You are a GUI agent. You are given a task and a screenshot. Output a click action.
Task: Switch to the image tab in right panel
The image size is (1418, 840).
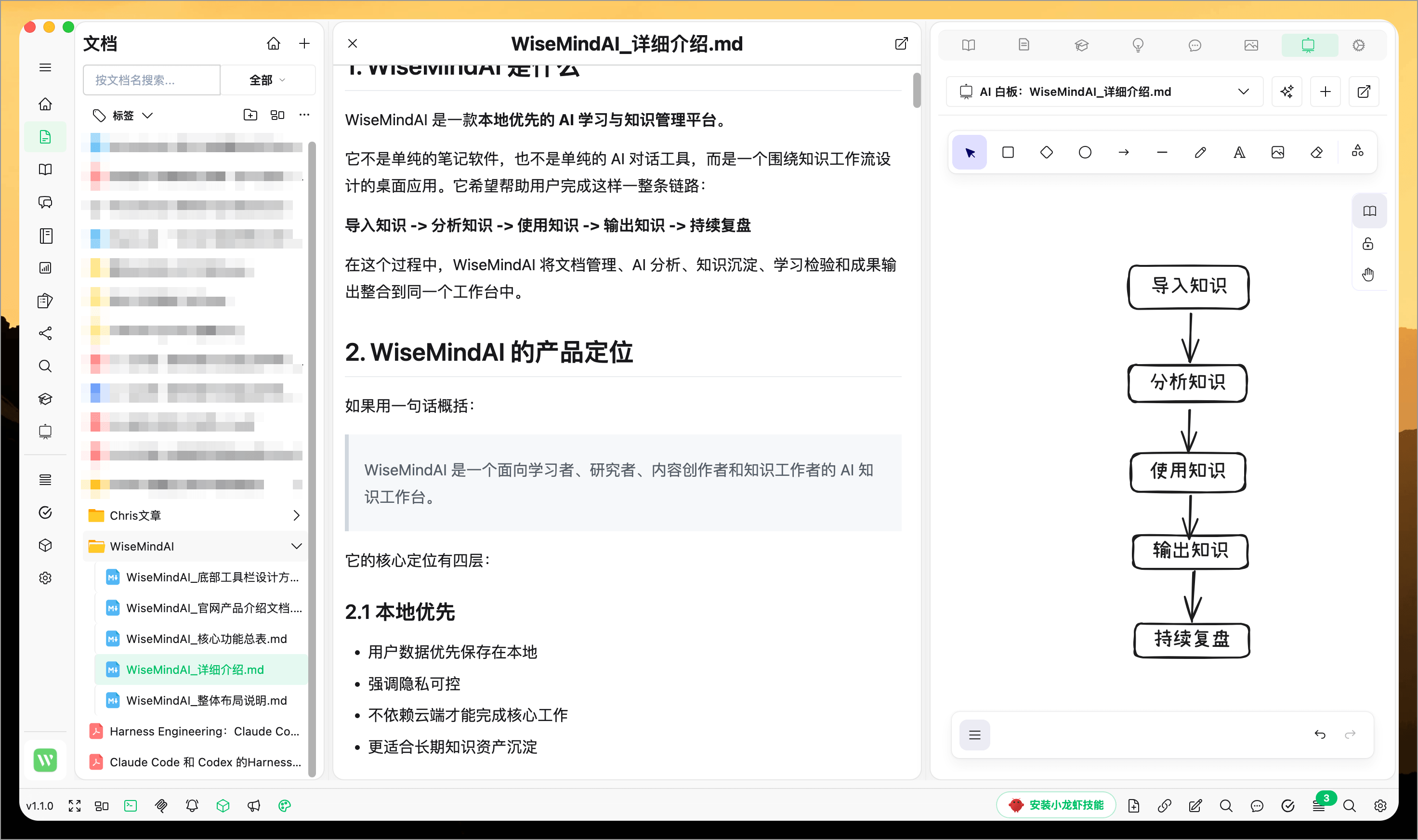[1251, 45]
